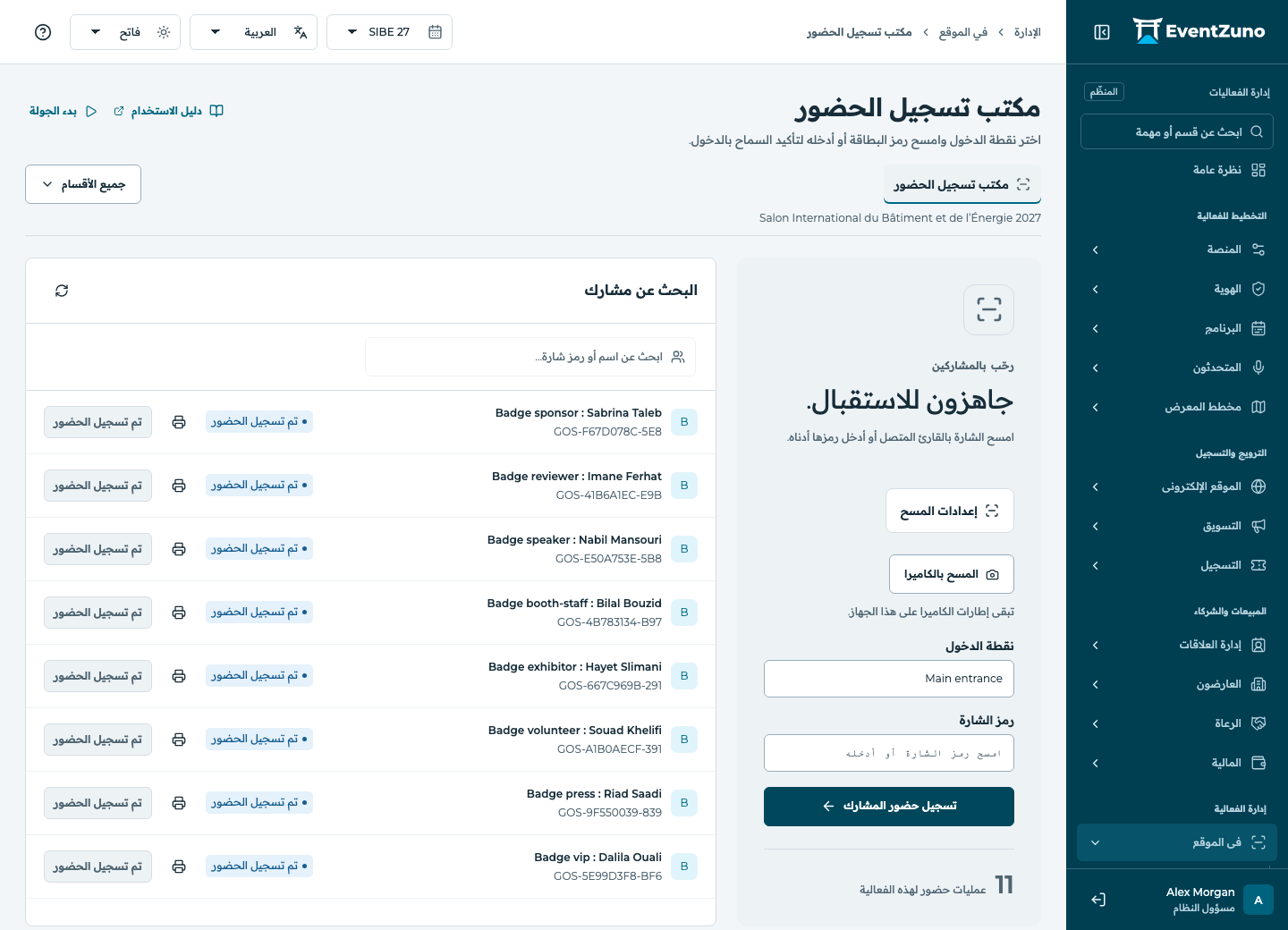Image resolution: width=1288 pixels, height=930 pixels.
Task: Click المسح بالكاميرا camera scan button
Action: tap(952, 574)
